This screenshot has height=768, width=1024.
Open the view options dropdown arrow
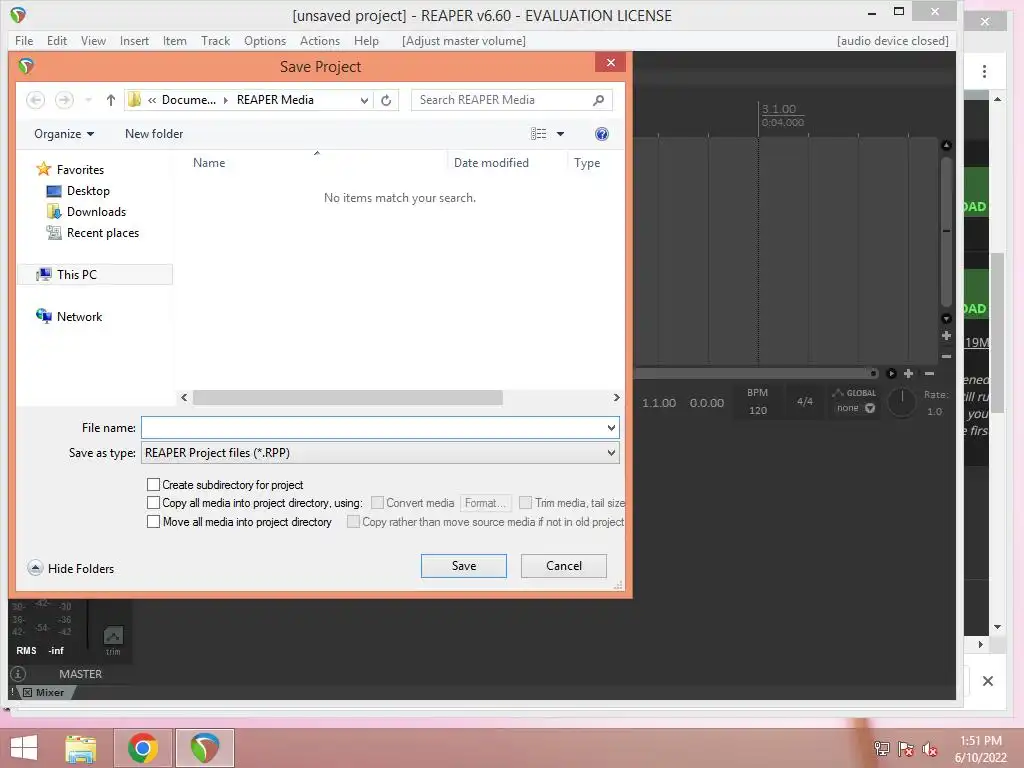point(560,134)
